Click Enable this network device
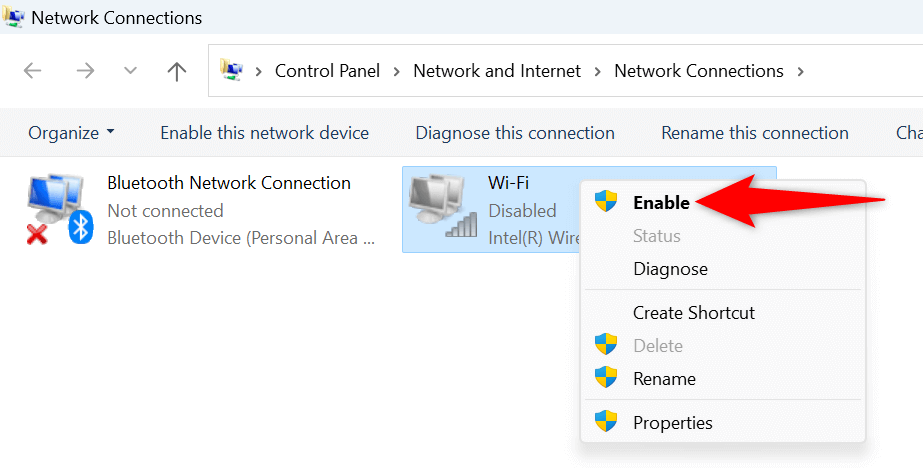The image size is (923, 468). 264,133
